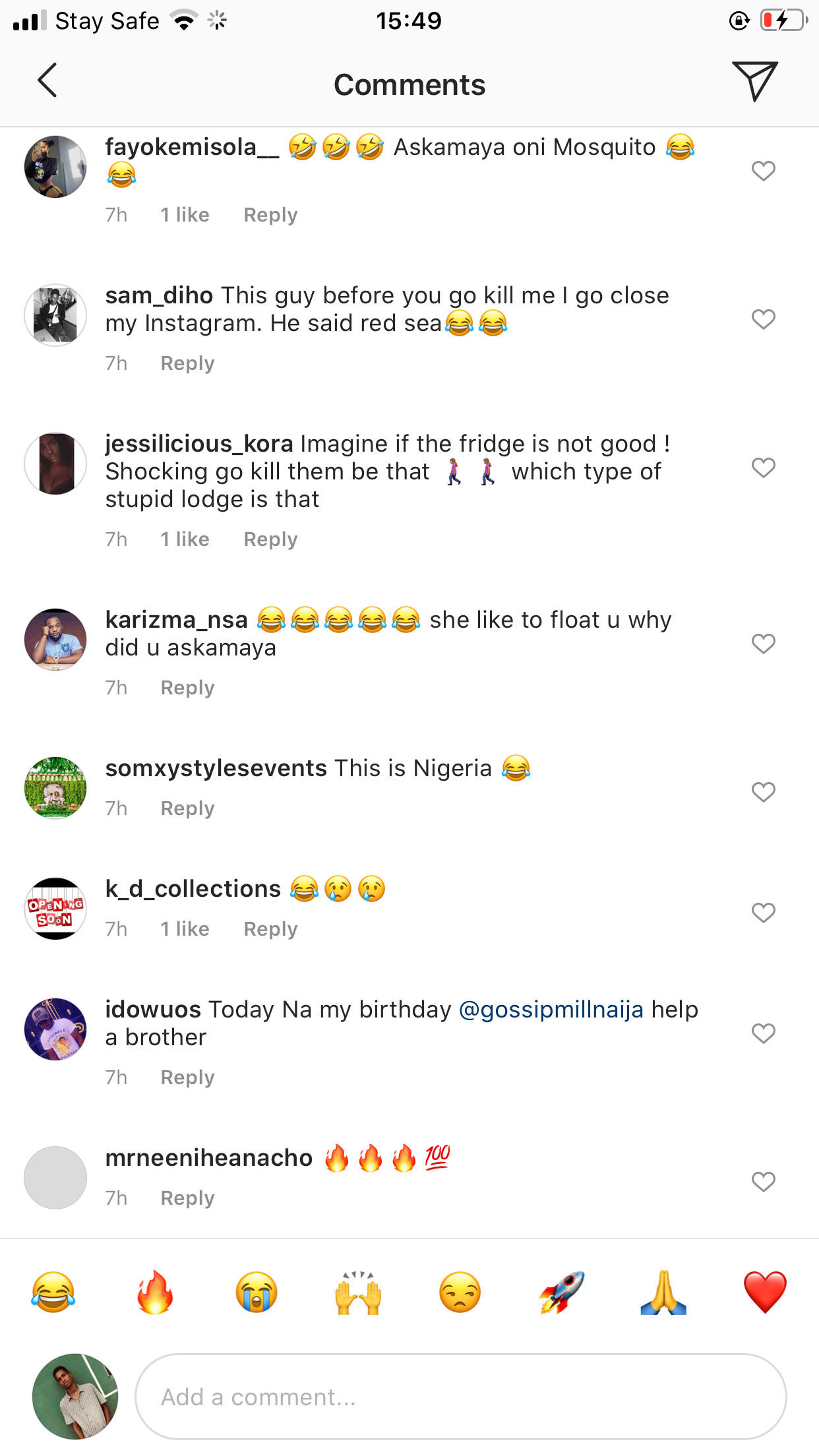Focus the Add a comment field

tap(460, 1397)
